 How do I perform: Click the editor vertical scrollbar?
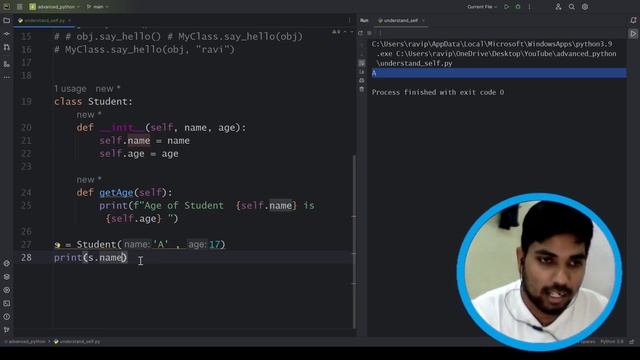[x=354, y=241]
